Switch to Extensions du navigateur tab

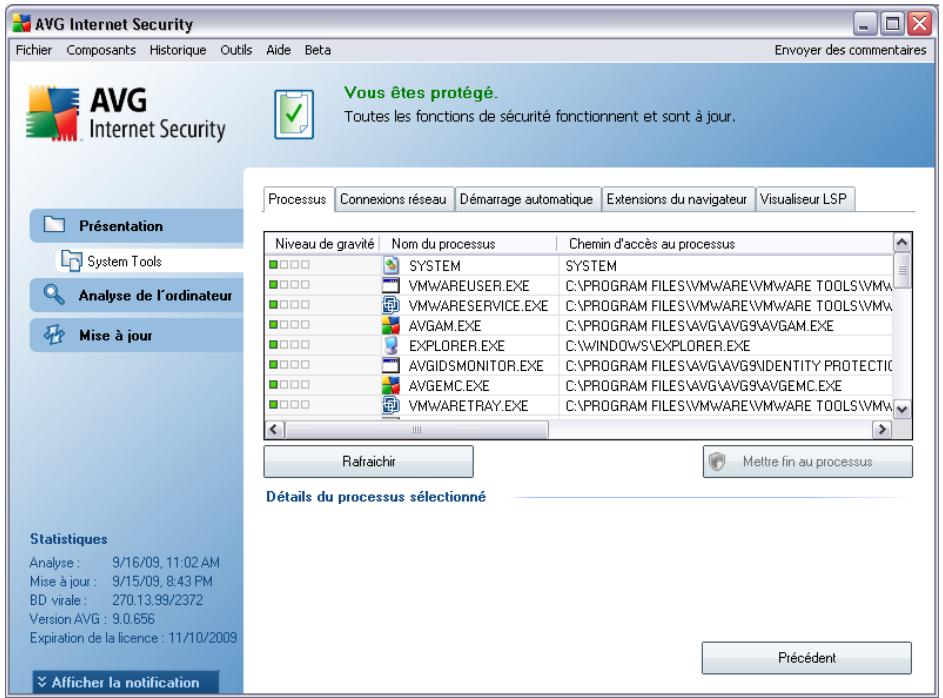(676, 199)
